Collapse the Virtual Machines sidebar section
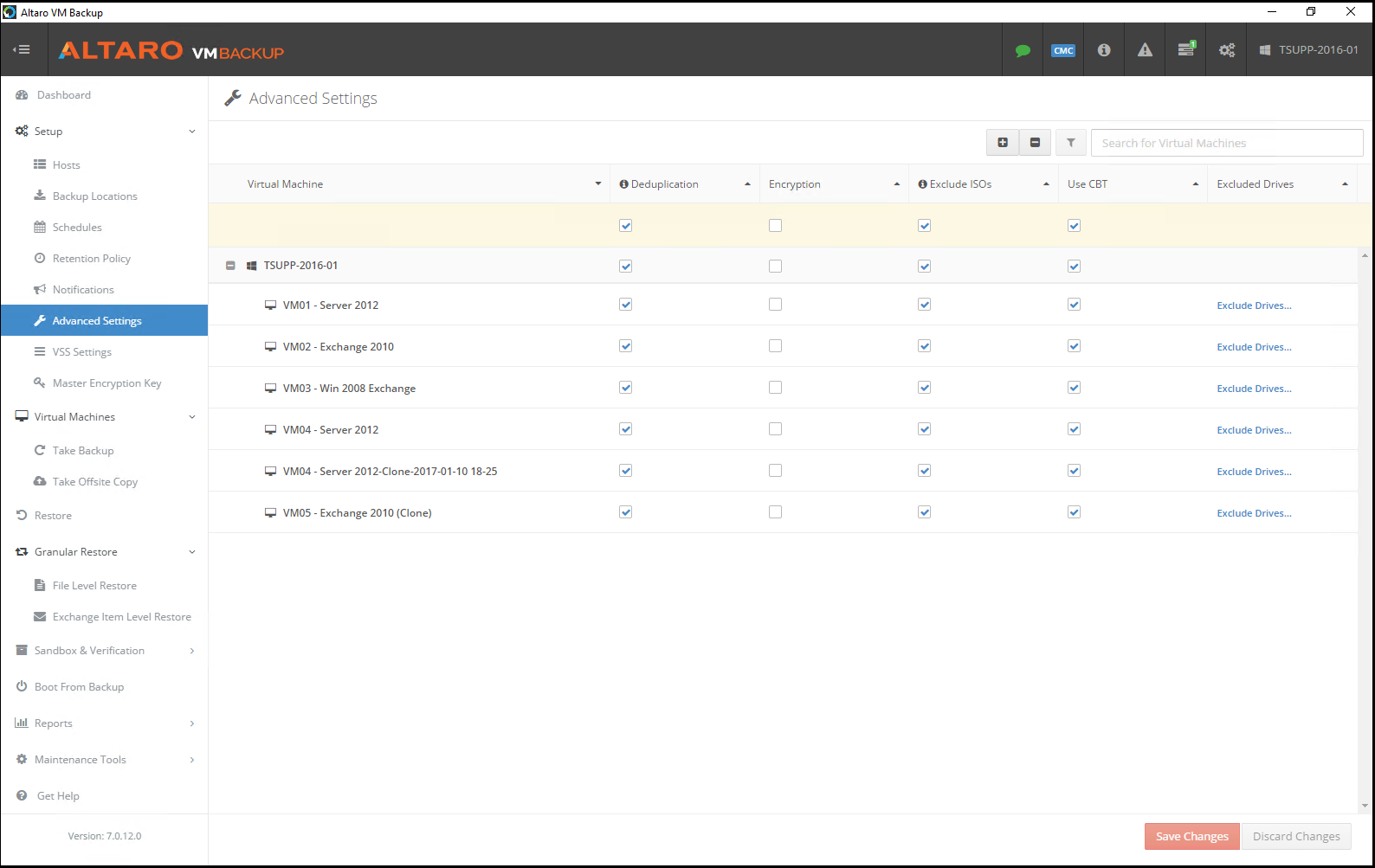The height and width of the screenshot is (868, 1375). coord(192,417)
